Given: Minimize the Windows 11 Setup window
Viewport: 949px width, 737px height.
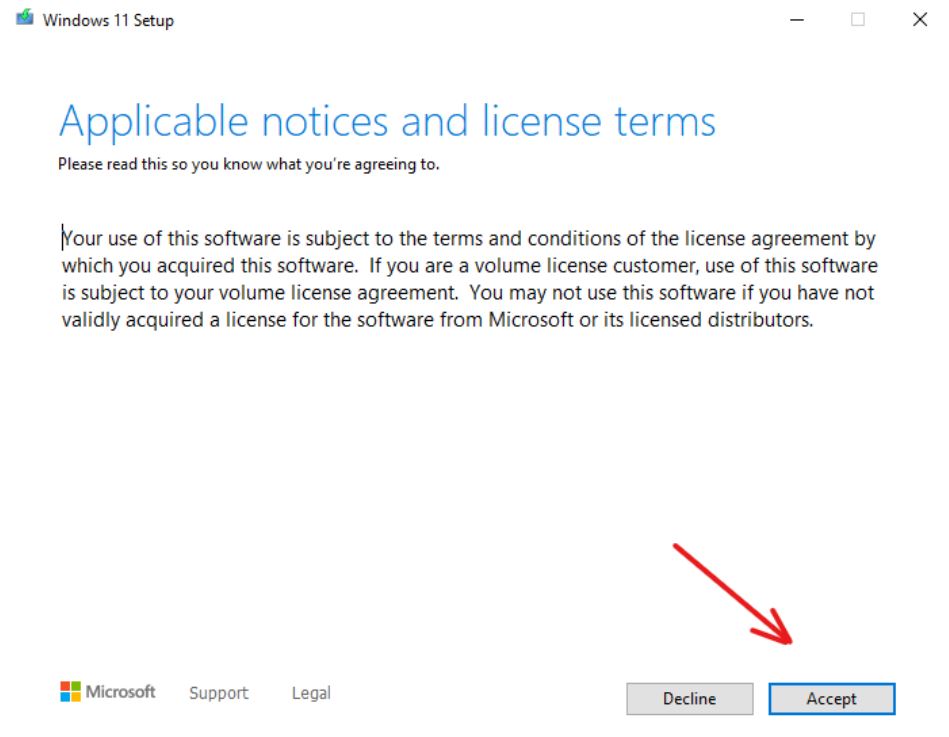Looking at the screenshot, I should (x=797, y=20).
